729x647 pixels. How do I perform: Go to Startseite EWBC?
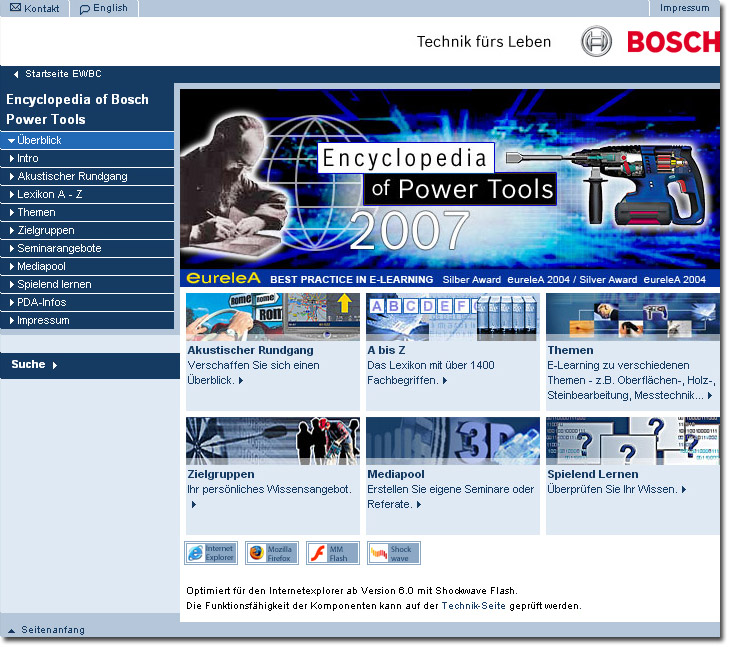coord(63,74)
